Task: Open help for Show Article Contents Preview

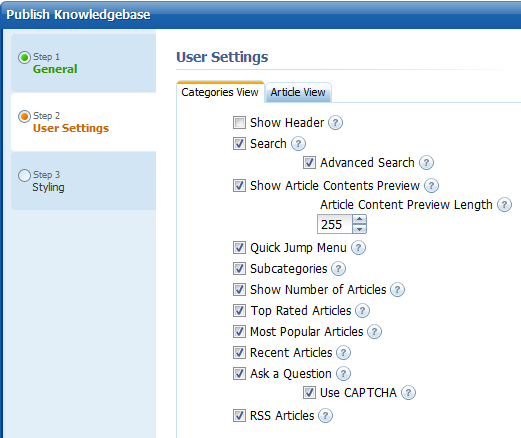Action: click(x=431, y=186)
